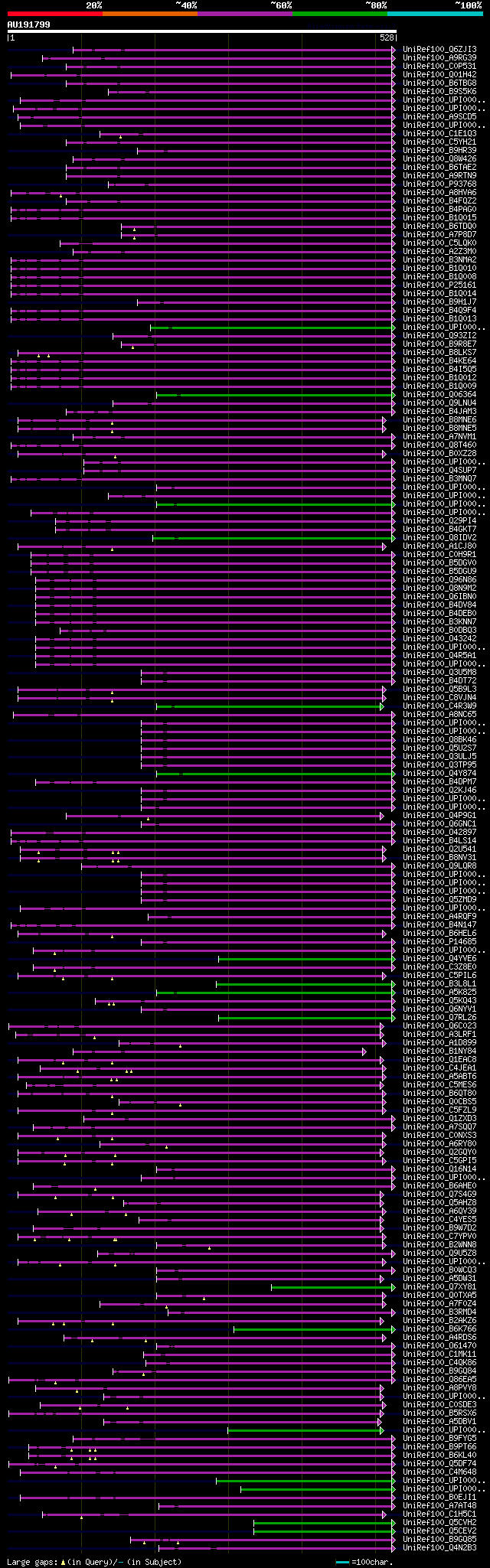Viewport: 490px width, 1568px height.
Task: Click the white query sequence bar
Action: click(202, 31)
